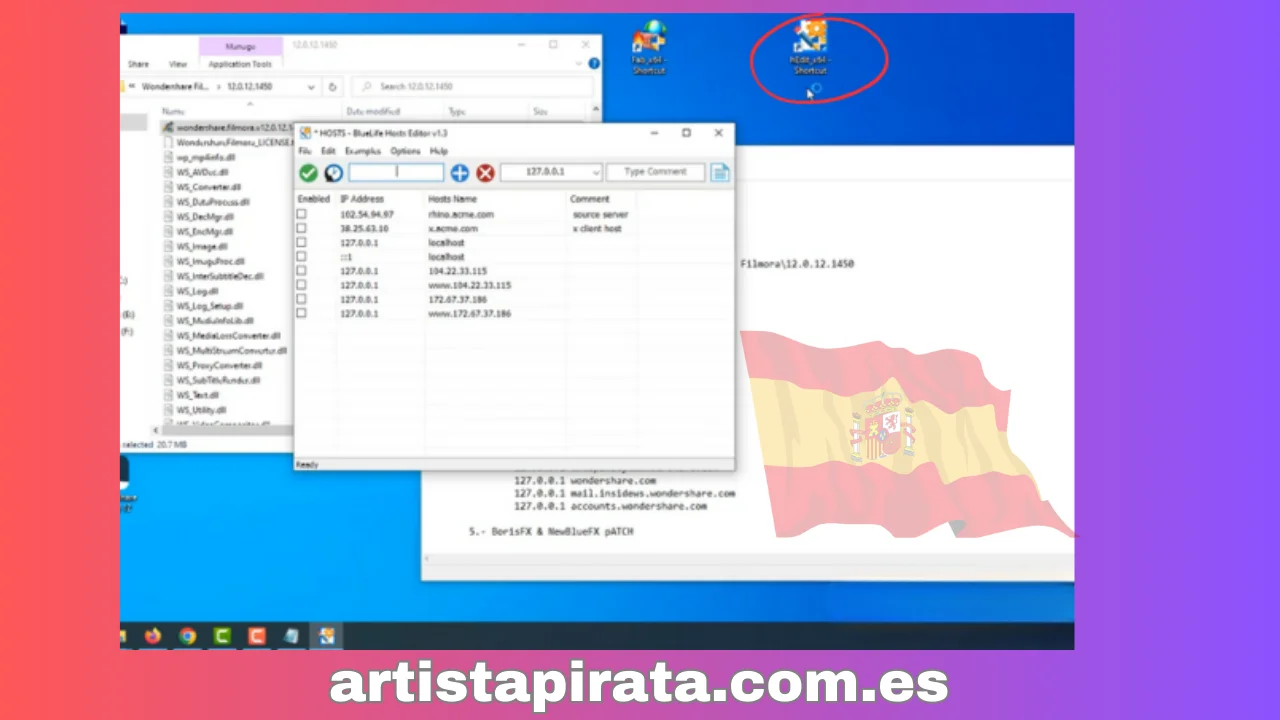Screen dimensions: 1280x720
Task: Click the Enabled column header
Action: (x=314, y=199)
